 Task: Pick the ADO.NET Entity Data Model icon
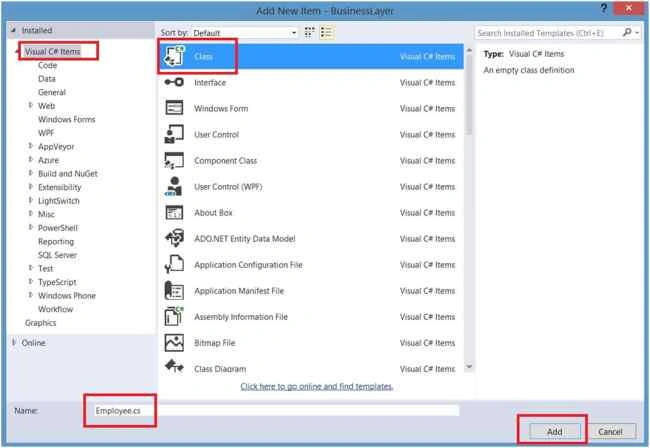(x=174, y=238)
